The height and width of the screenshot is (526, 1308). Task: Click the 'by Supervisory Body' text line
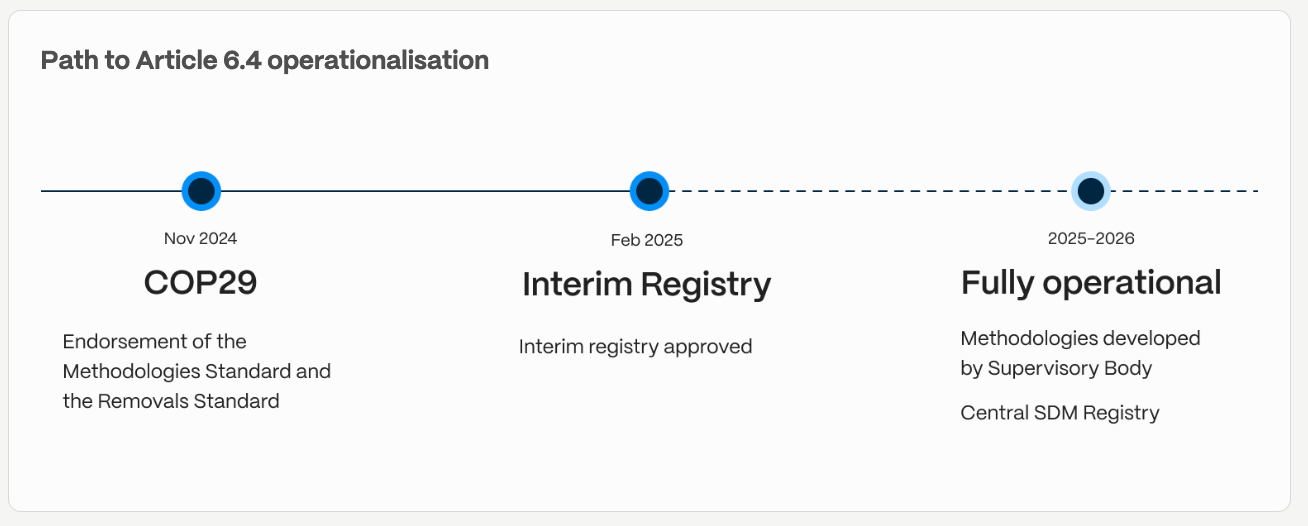pos(1056,368)
